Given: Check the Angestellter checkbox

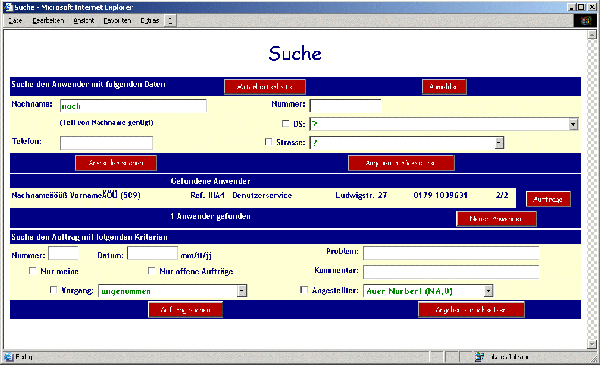Looking at the screenshot, I should pos(304,290).
